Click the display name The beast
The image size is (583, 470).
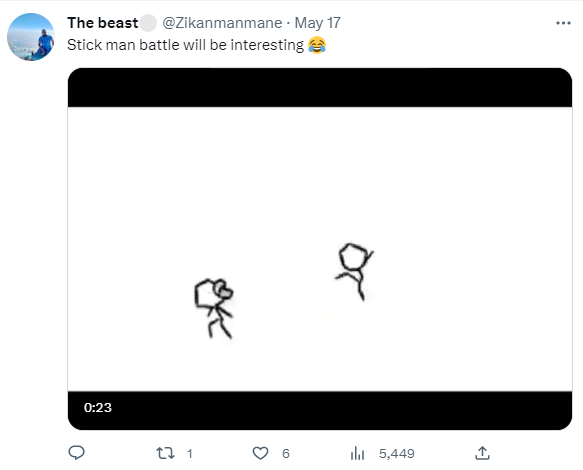pyautogui.click(x=103, y=23)
